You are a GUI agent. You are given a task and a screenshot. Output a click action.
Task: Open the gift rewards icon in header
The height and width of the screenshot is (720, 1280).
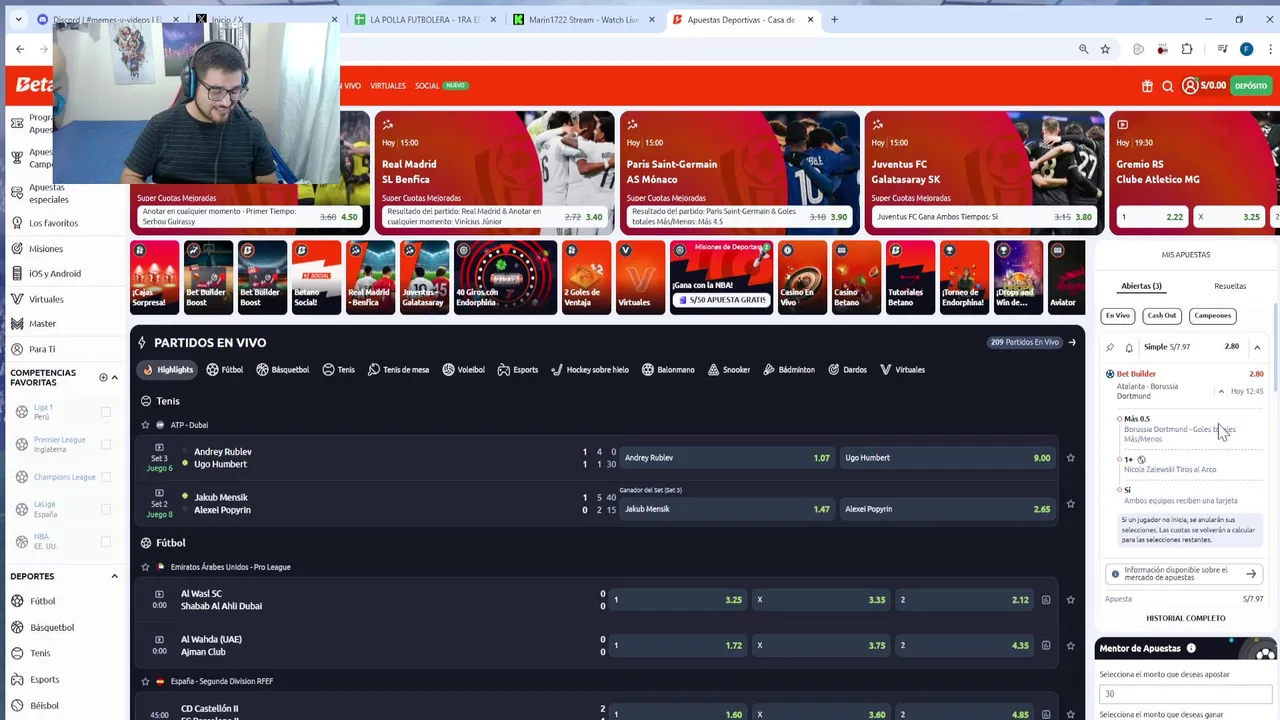coord(1147,86)
